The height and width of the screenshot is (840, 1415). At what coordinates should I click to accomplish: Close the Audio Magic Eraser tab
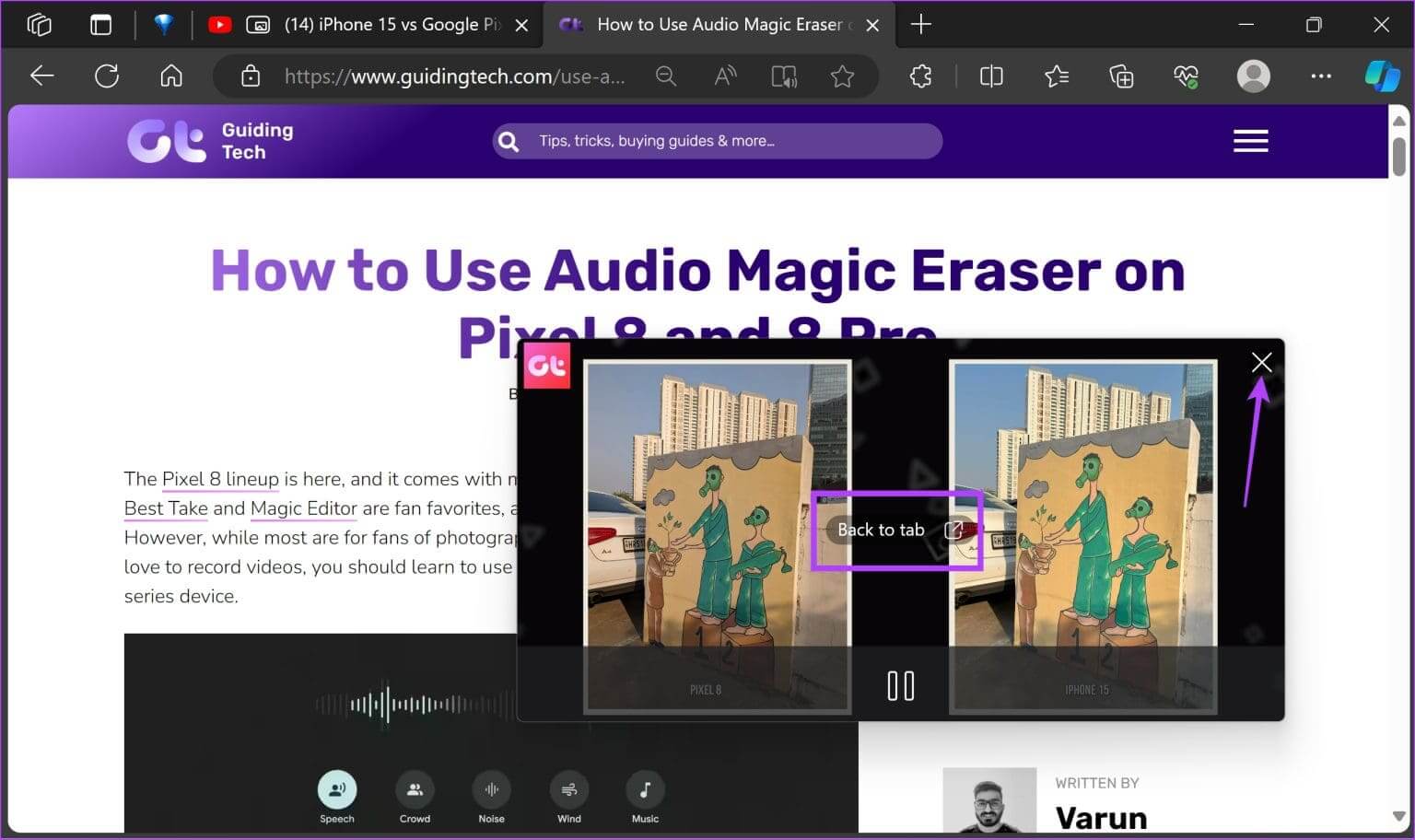coord(872,25)
